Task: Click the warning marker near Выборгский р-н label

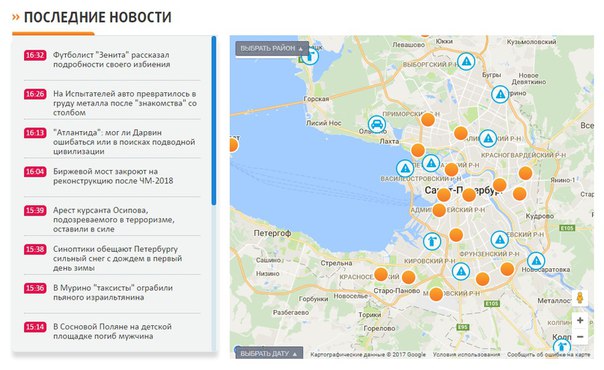Action: click(x=466, y=61)
